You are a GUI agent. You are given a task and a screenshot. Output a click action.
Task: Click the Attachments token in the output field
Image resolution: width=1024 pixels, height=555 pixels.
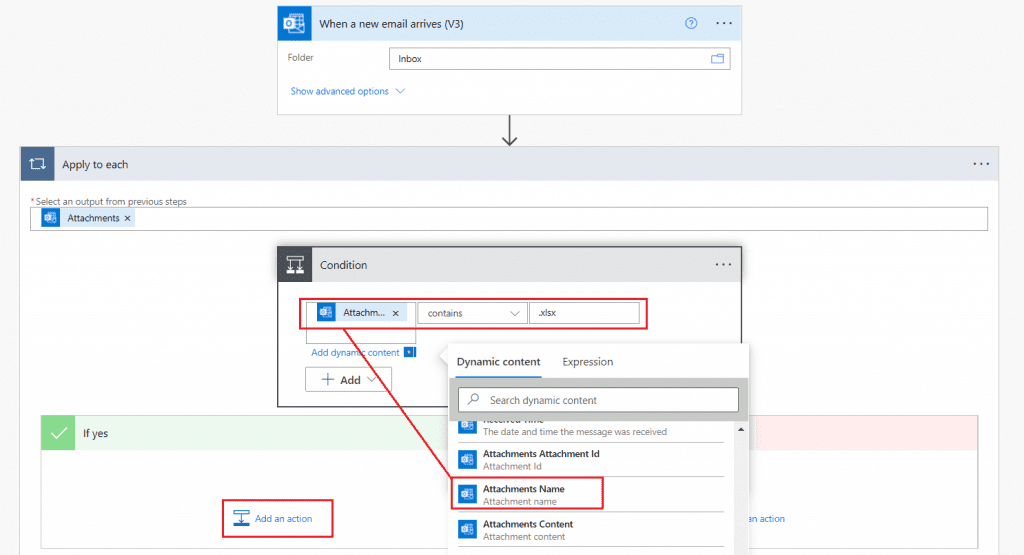pyautogui.click(x=88, y=218)
